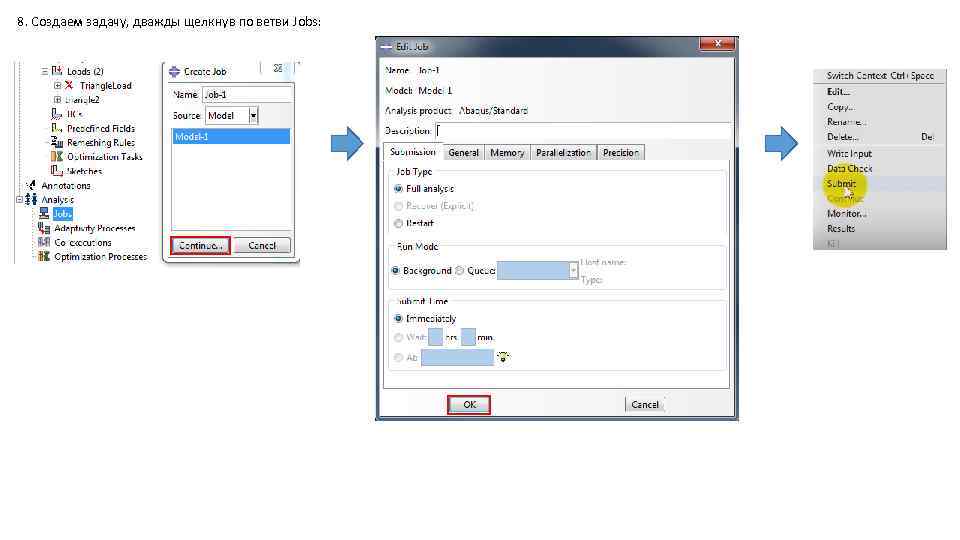
Task: Click the lightbulb tip icon beside At field
Action: [x=503, y=357]
